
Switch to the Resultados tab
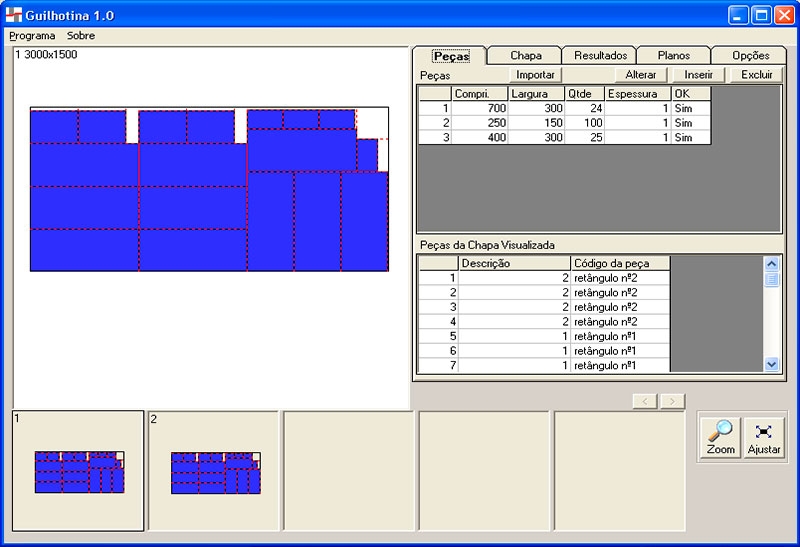600,56
